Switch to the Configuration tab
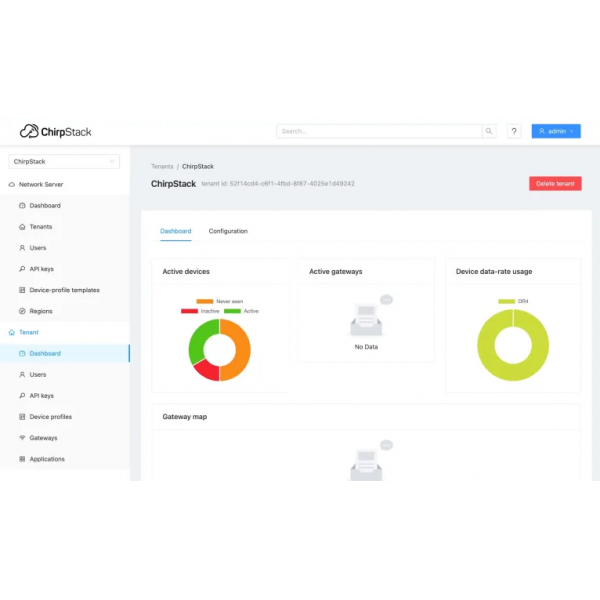Image resolution: width=600 pixels, height=600 pixels. coord(228,231)
